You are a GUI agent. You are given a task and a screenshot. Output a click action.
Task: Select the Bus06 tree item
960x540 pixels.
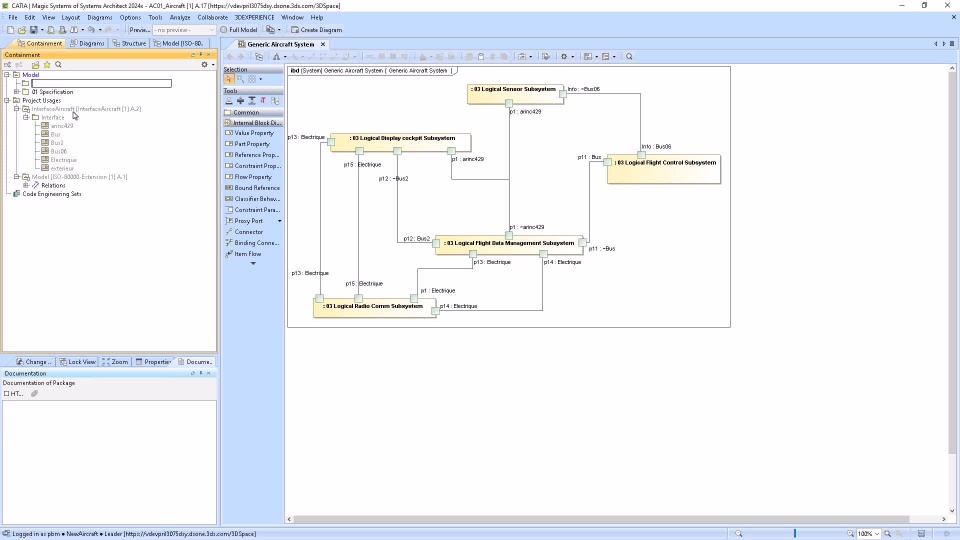59,151
